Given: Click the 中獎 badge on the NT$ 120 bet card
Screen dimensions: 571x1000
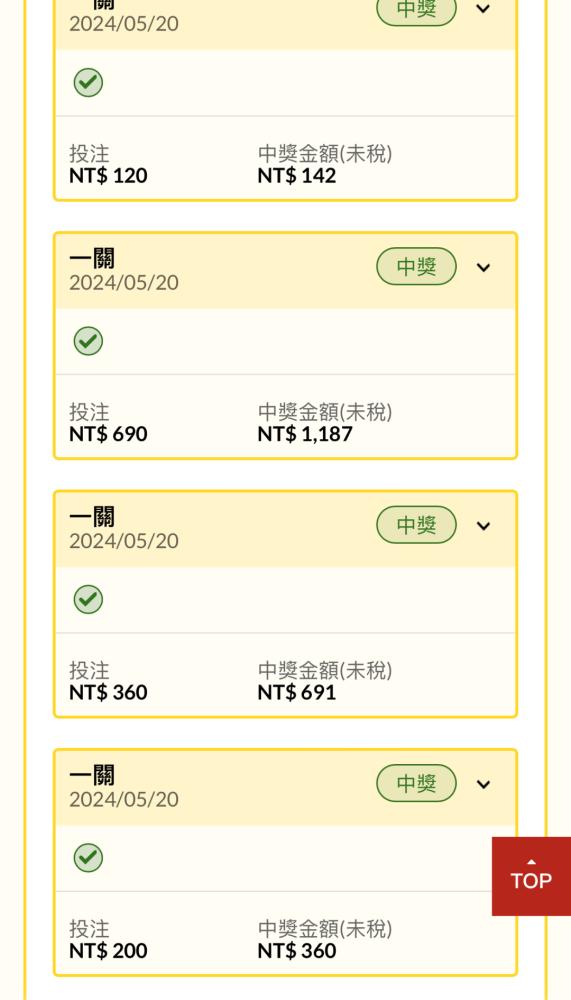Looking at the screenshot, I should tap(417, 9).
